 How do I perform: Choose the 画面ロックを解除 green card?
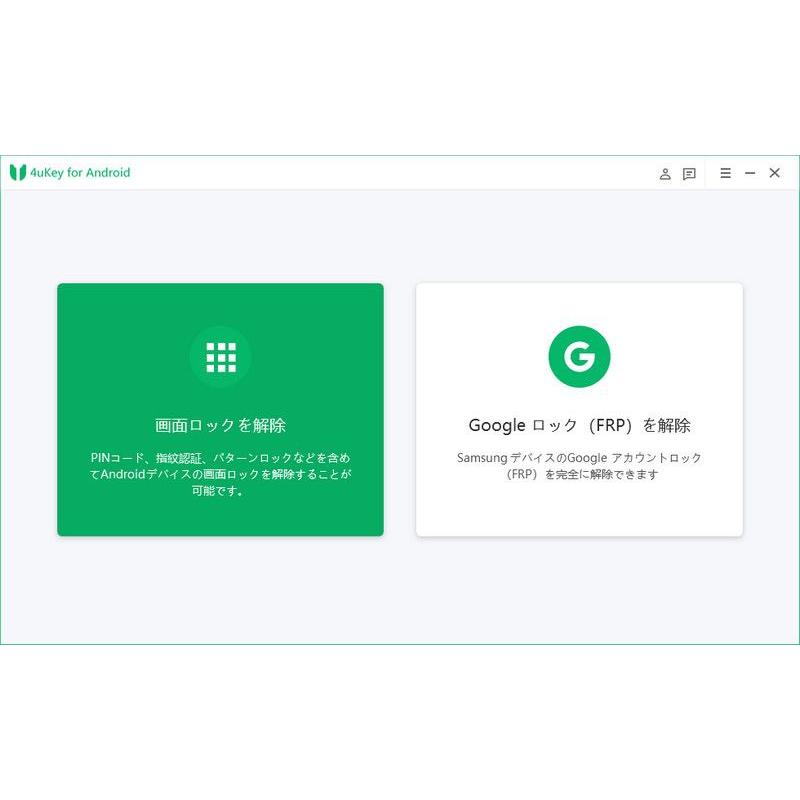(x=221, y=410)
